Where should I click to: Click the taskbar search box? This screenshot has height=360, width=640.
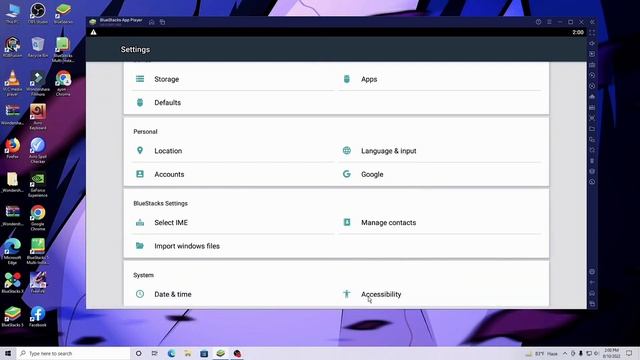coord(73,353)
